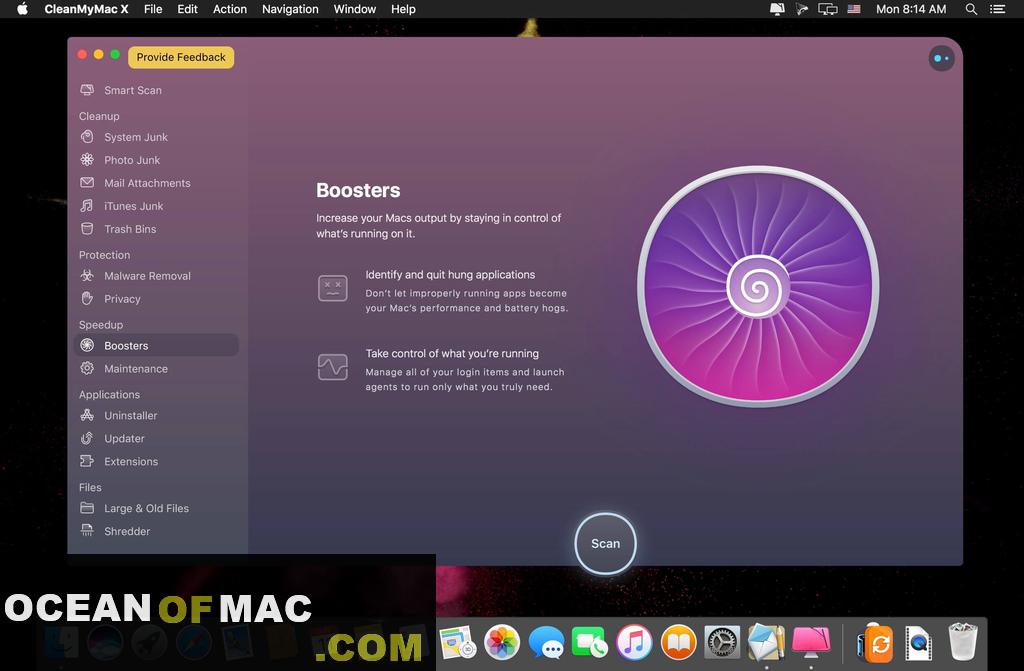This screenshot has width=1024, height=671.
Task: Start the Boosters scan
Action: [605, 544]
